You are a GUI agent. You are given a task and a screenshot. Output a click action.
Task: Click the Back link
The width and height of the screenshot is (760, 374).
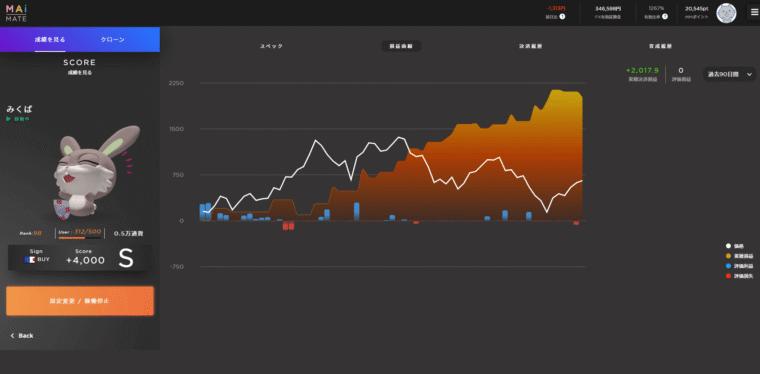coord(22,336)
